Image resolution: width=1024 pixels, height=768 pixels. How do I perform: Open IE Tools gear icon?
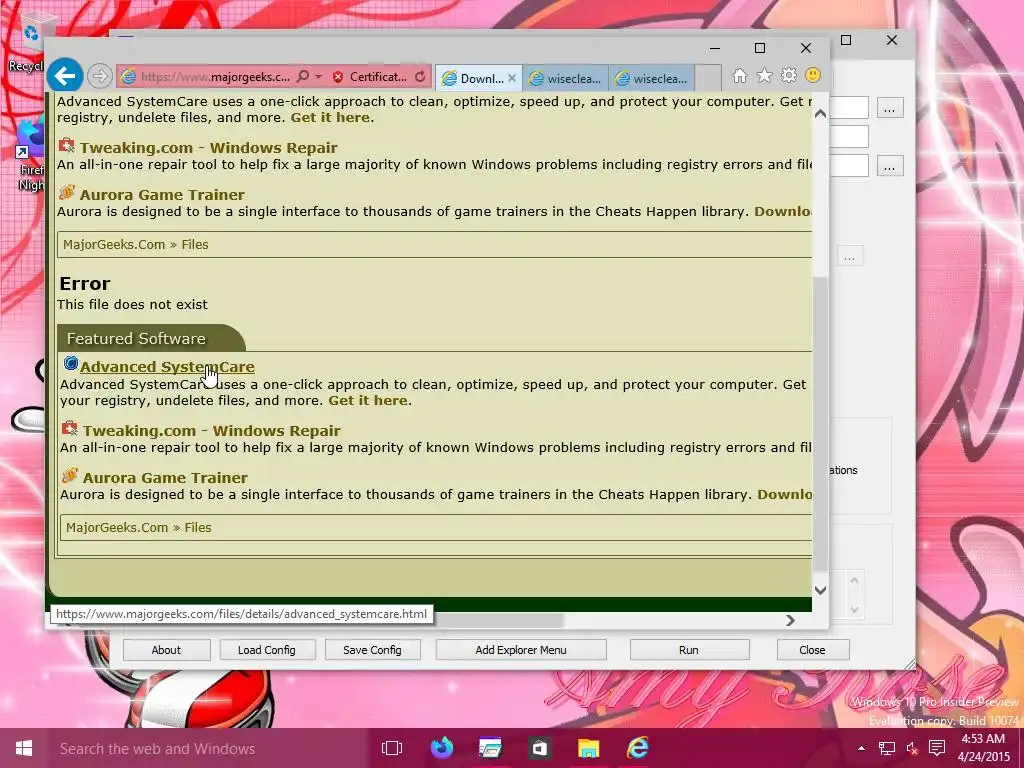pos(789,76)
